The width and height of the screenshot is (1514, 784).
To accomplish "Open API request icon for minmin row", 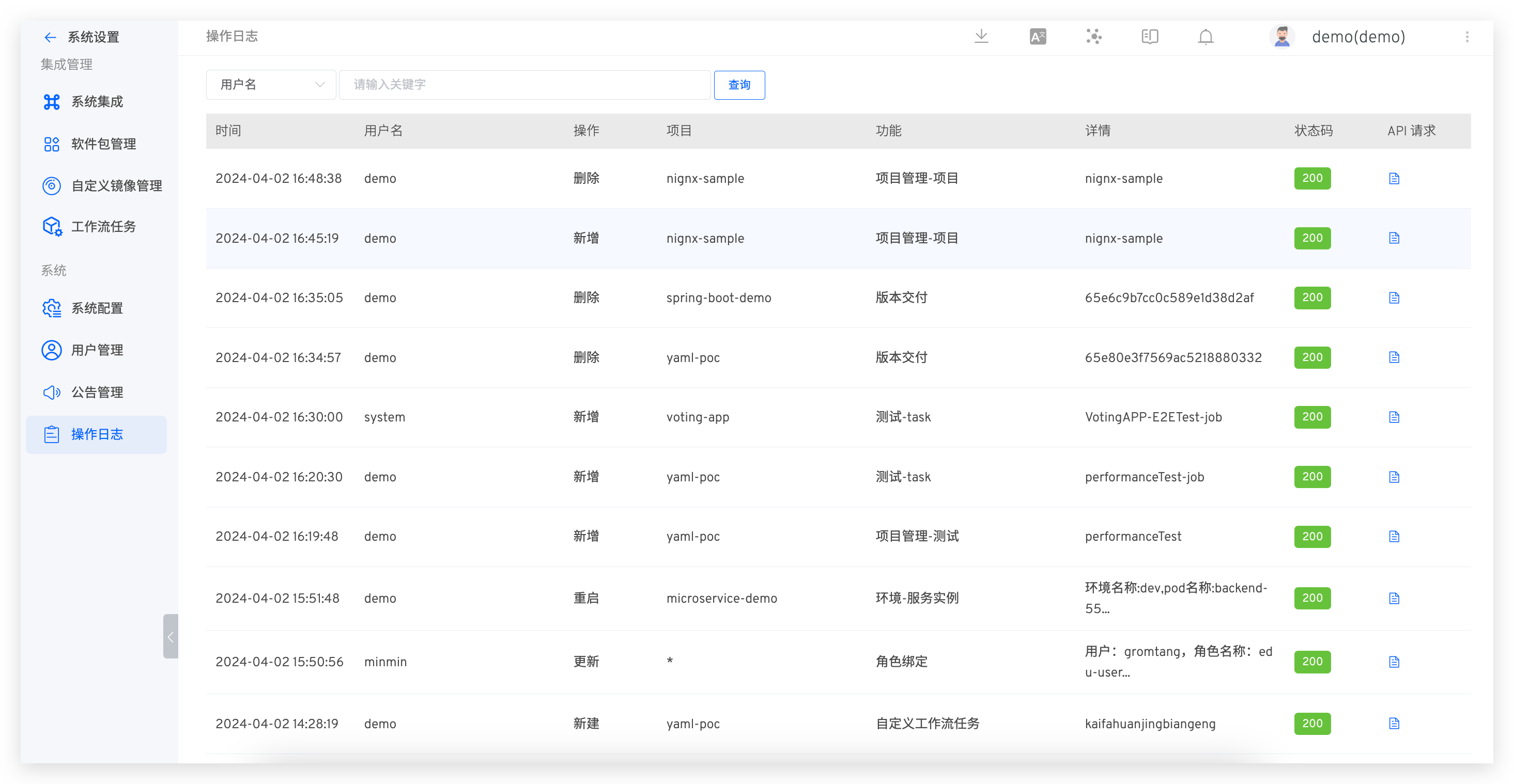I will (1394, 662).
